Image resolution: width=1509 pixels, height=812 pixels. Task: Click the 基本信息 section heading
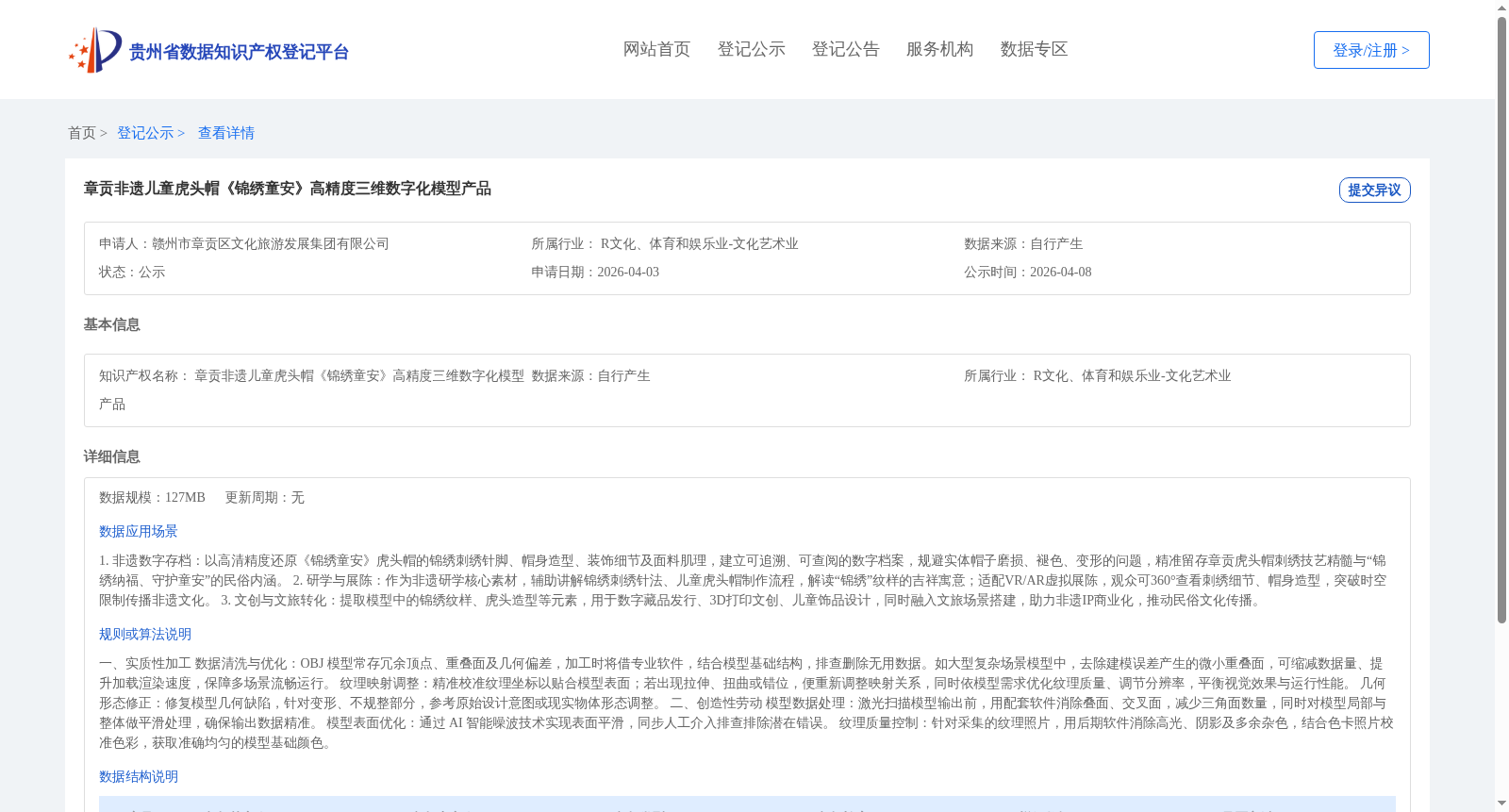click(x=111, y=324)
